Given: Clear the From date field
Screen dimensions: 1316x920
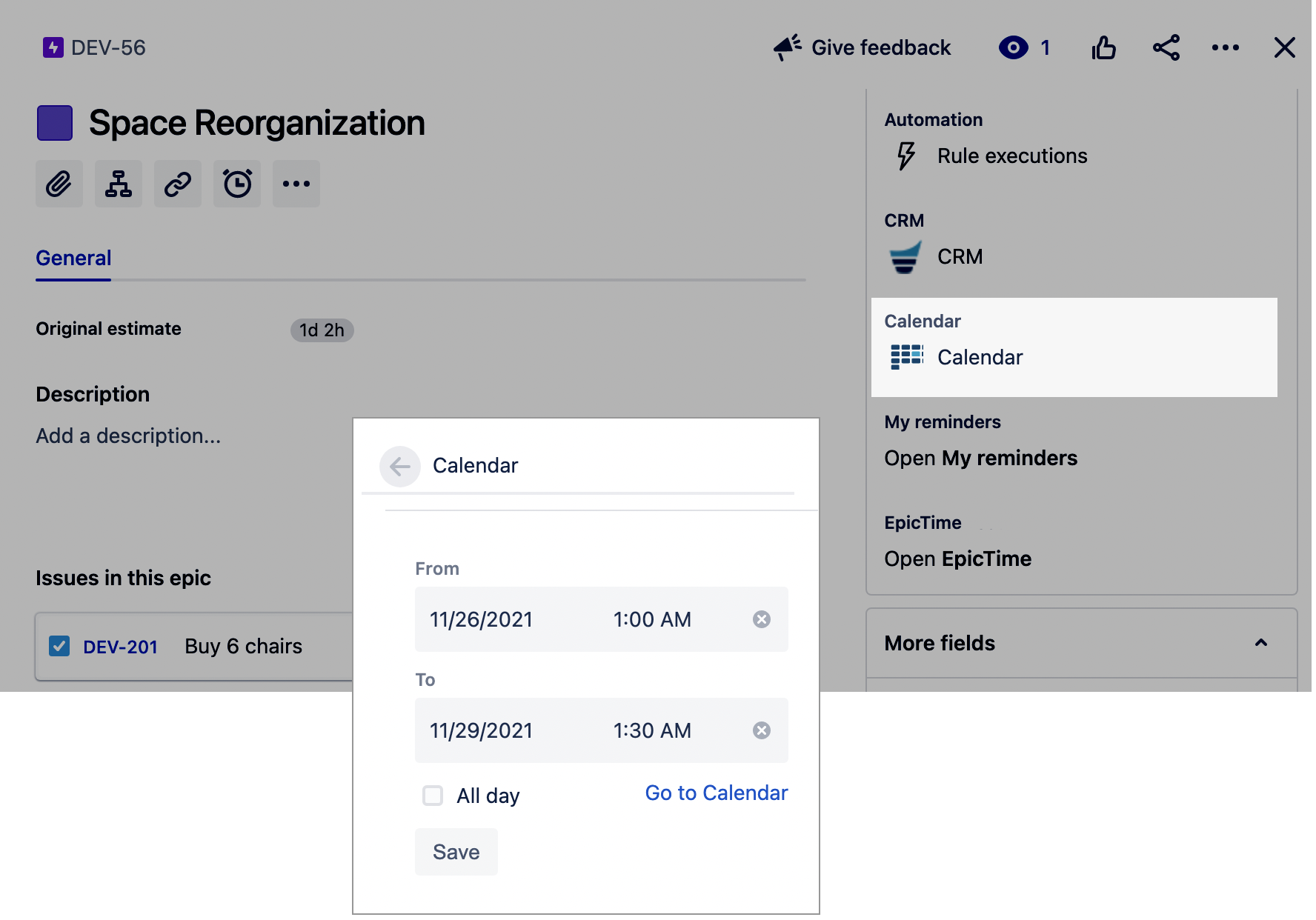Looking at the screenshot, I should point(762,619).
